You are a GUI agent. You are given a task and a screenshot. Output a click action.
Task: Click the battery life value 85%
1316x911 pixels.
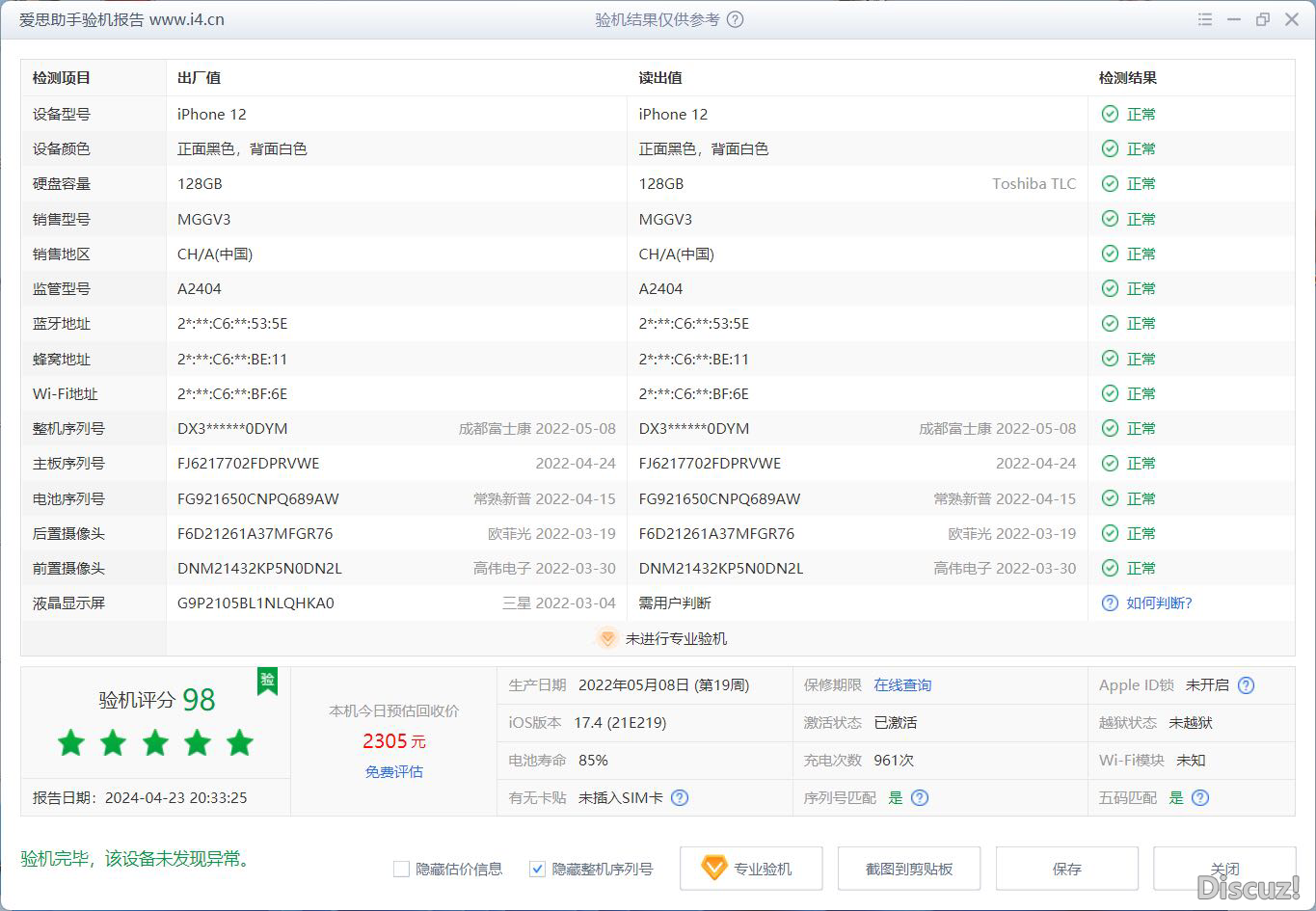pyautogui.click(x=593, y=760)
